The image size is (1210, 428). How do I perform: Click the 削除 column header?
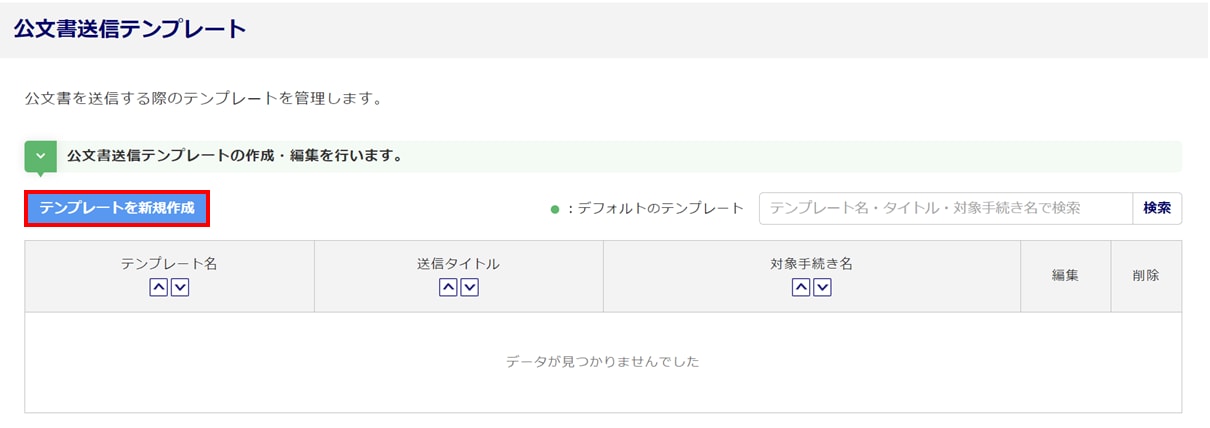pos(1146,276)
